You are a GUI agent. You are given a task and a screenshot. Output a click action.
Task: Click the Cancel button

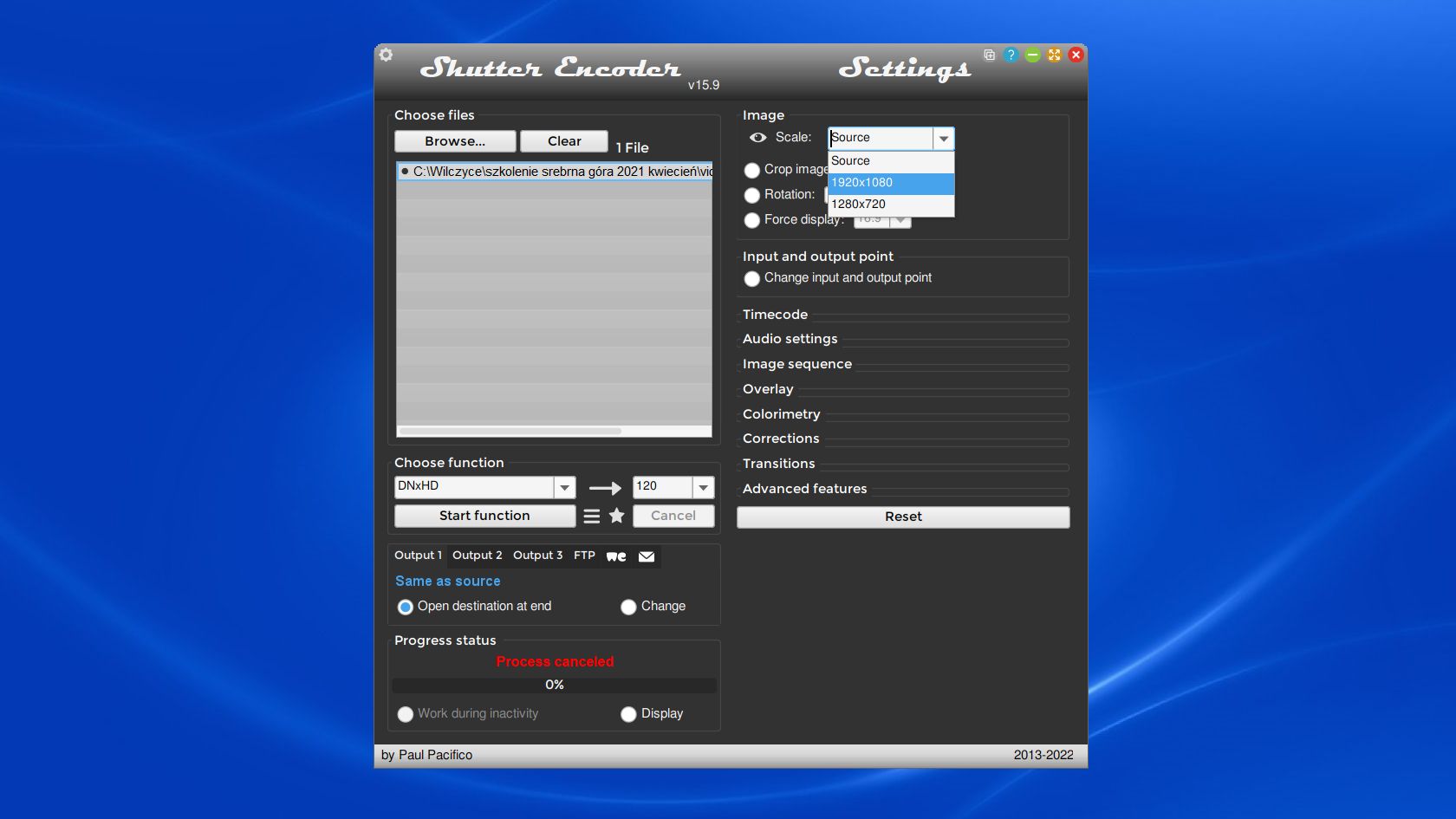(x=673, y=516)
